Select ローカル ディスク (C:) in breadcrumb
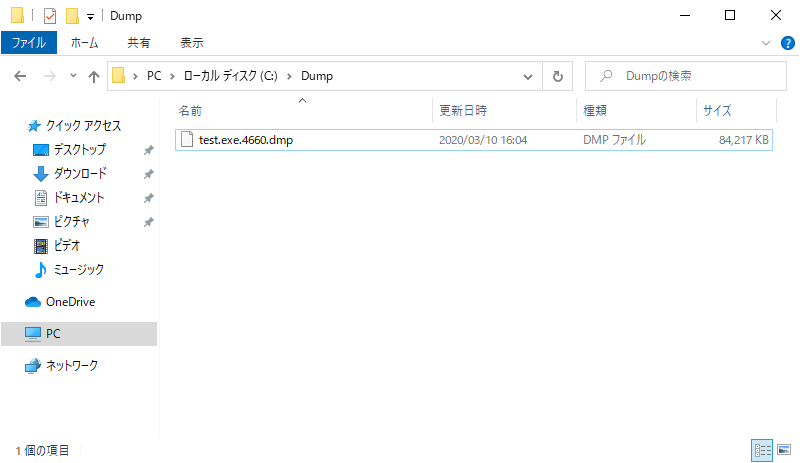 (231, 76)
